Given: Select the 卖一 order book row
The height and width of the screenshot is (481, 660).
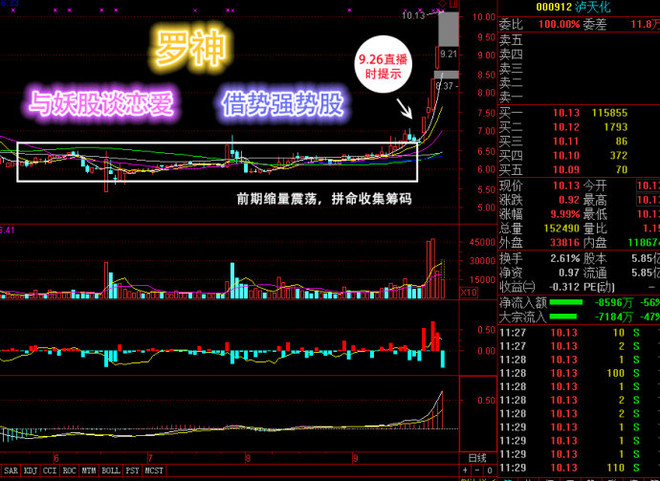Looking at the screenshot, I should 579,97.
